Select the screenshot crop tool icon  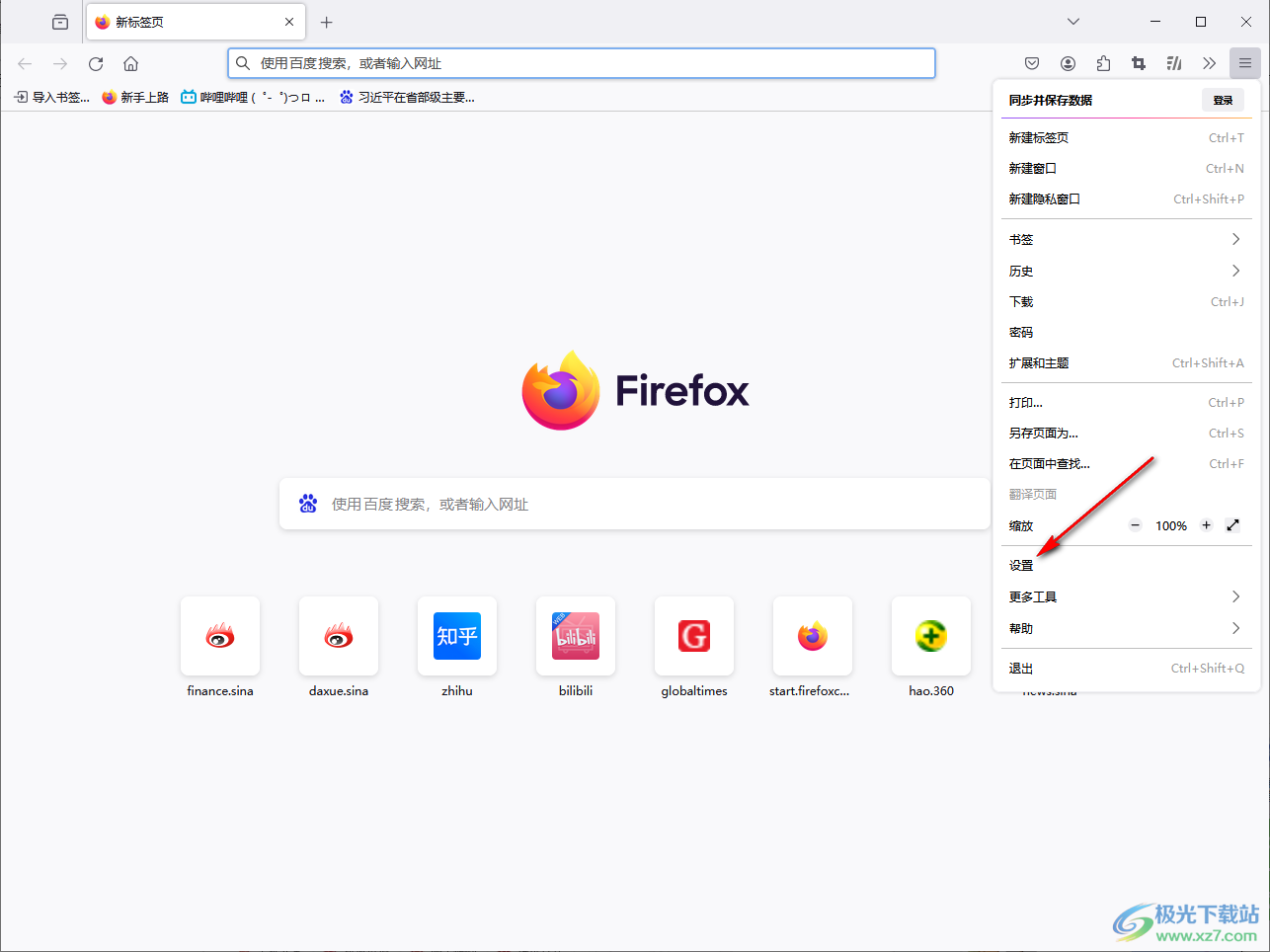(x=1139, y=63)
